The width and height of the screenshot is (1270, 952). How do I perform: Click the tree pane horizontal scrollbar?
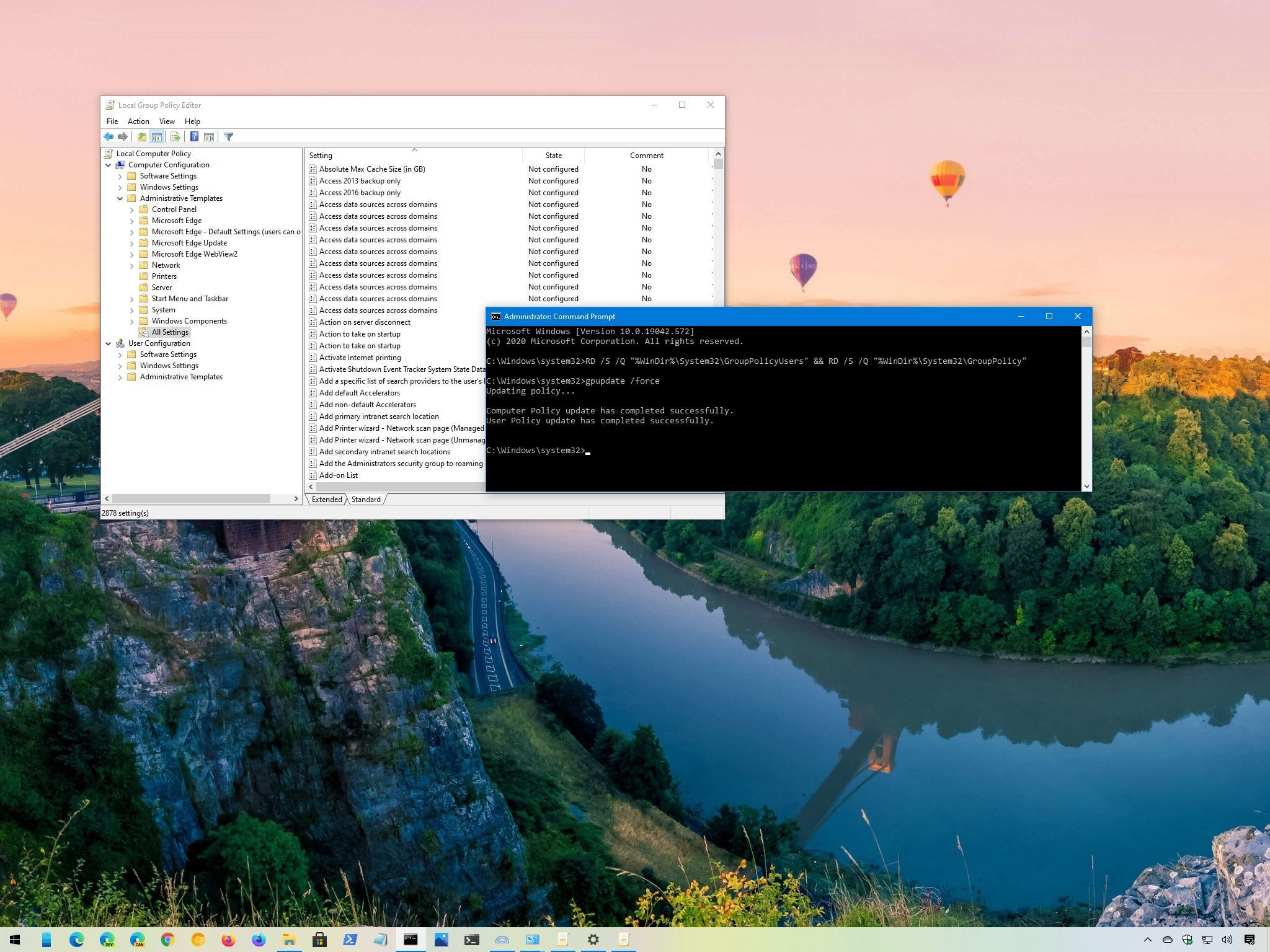(x=201, y=499)
